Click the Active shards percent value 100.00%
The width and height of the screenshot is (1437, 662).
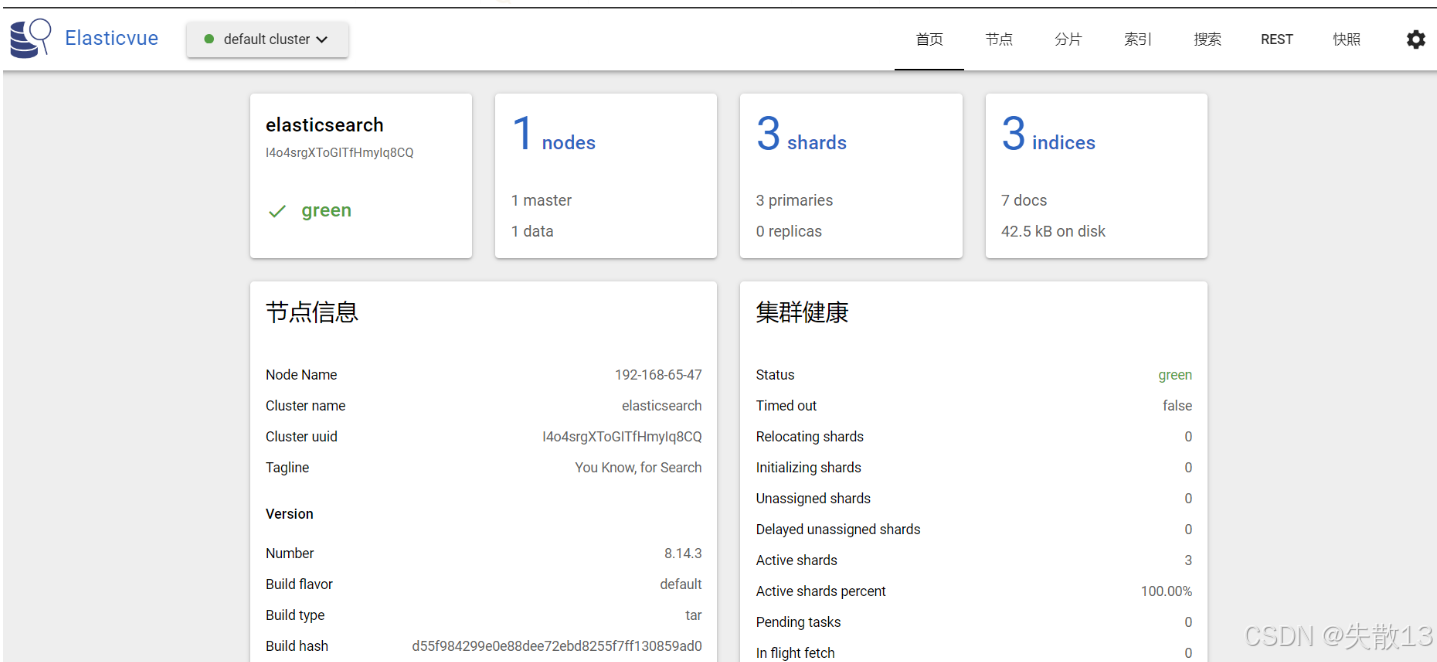coord(1166,591)
